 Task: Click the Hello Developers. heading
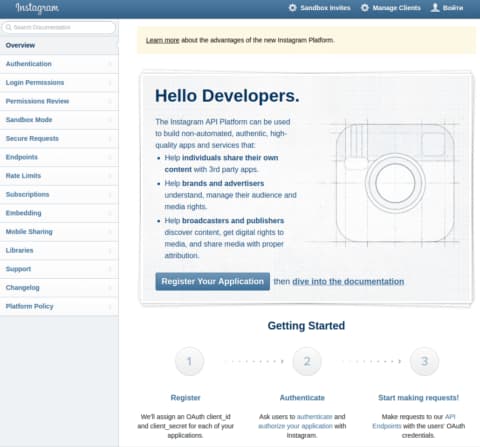click(227, 96)
